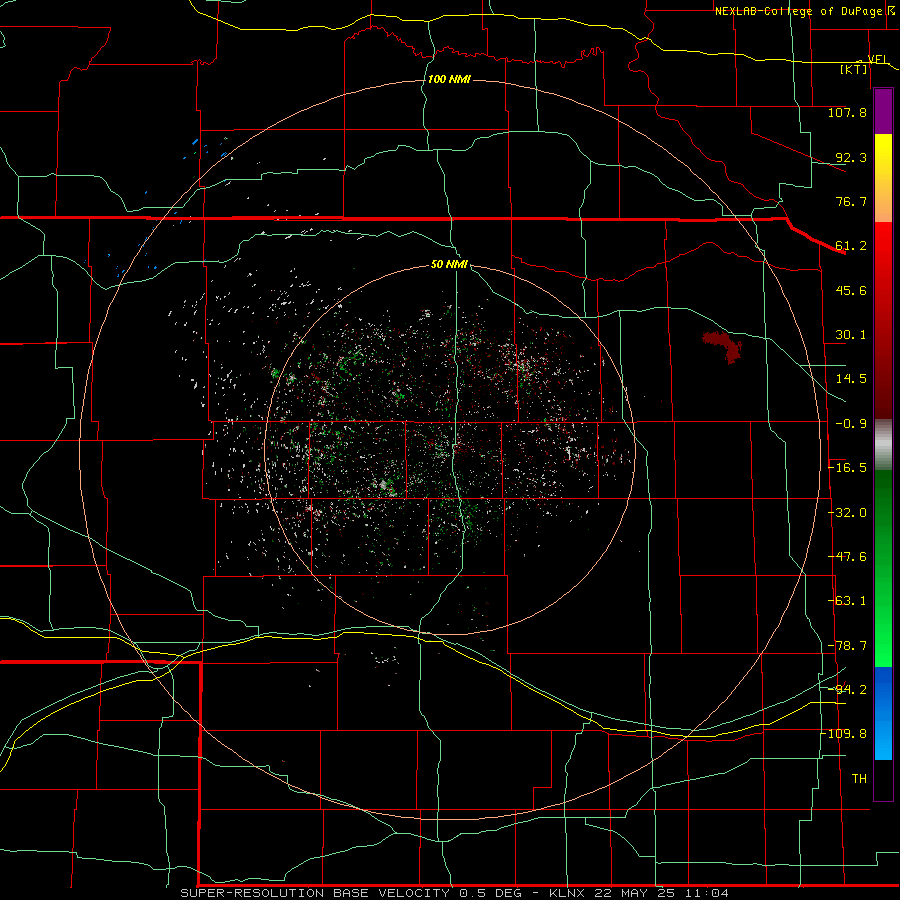900x900 pixels.
Task: Click the VEL legend title
Action: click(x=877, y=59)
